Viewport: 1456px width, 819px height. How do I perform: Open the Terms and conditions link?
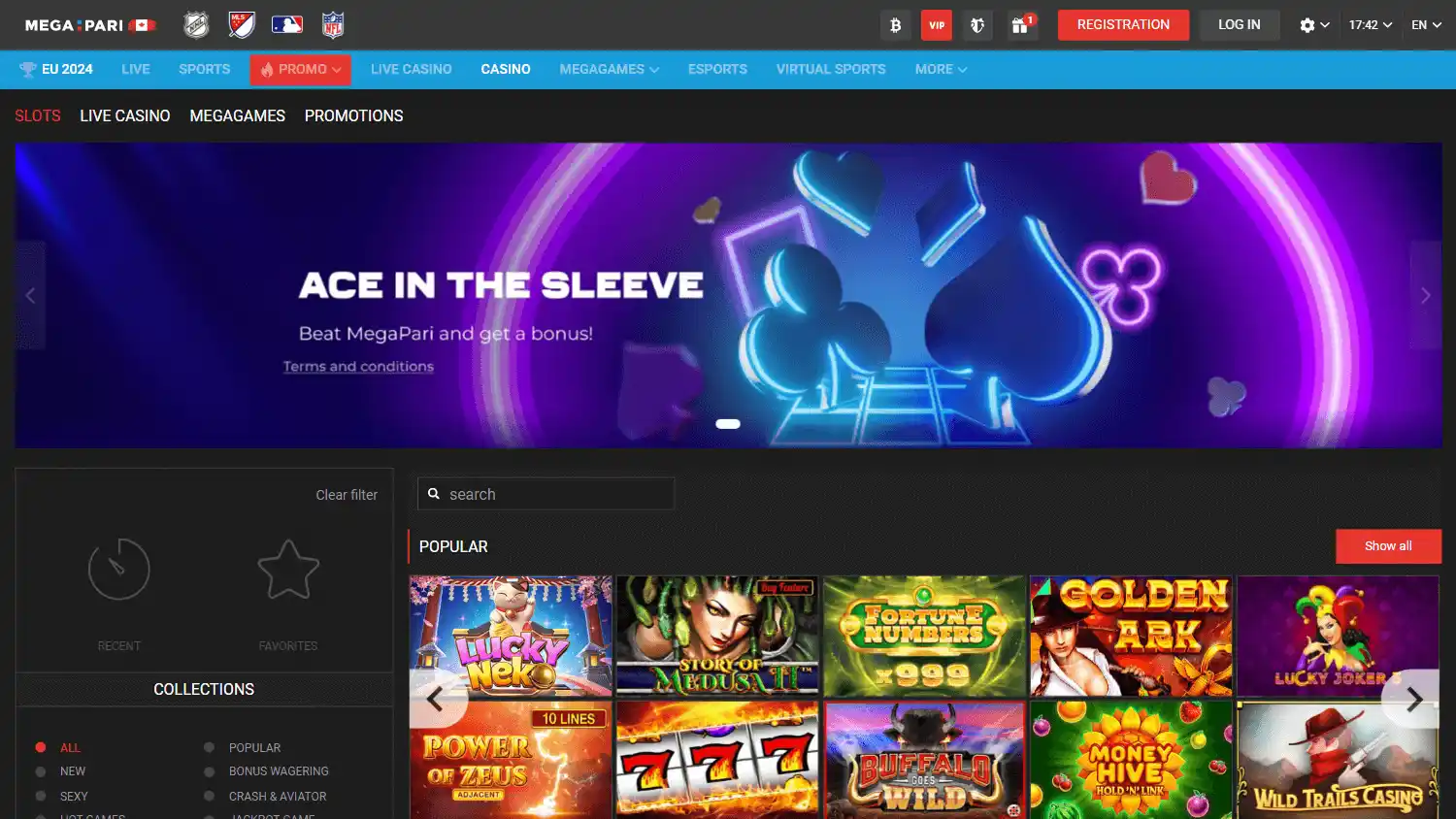click(x=358, y=367)
